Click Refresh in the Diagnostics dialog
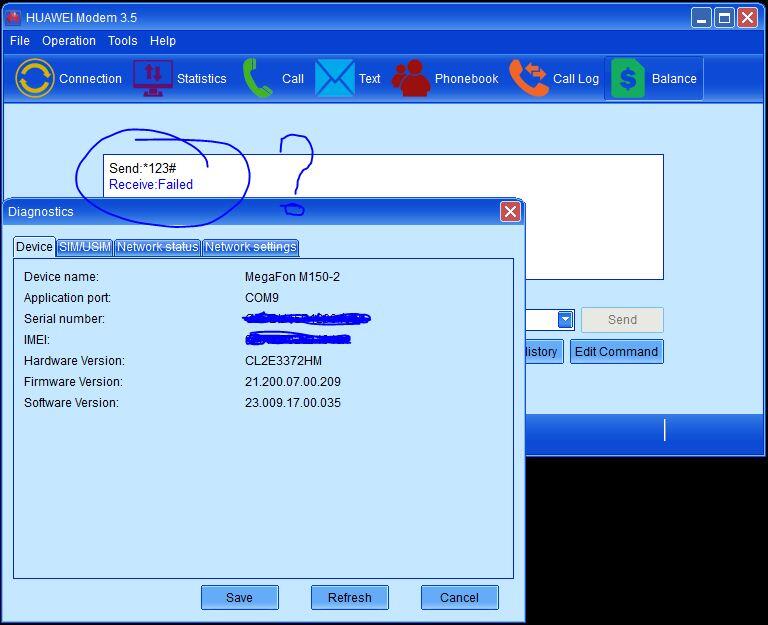Screen dimensions: 768x625 (x=350, y=598)
